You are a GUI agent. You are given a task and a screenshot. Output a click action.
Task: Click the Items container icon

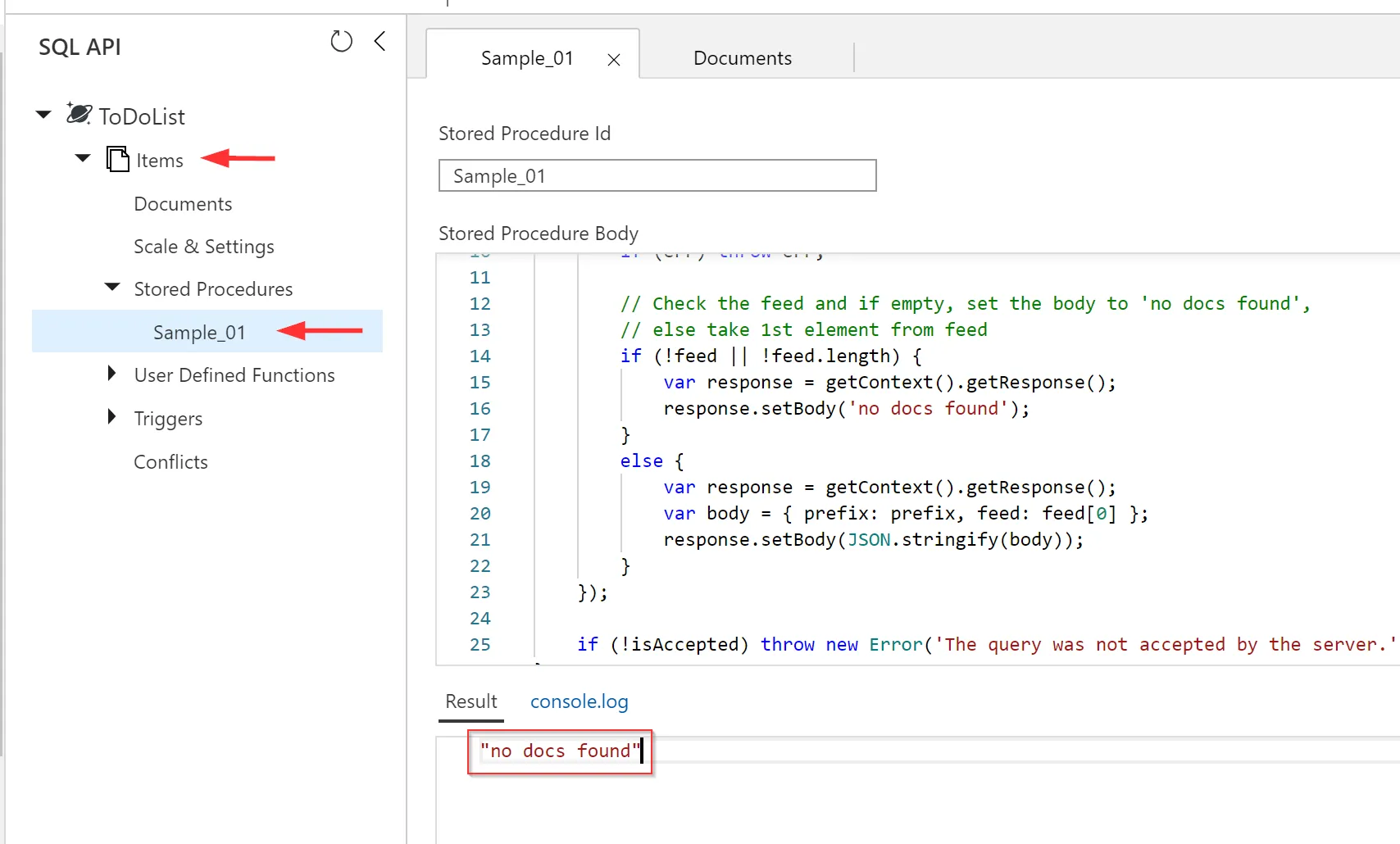coord(118,159)
